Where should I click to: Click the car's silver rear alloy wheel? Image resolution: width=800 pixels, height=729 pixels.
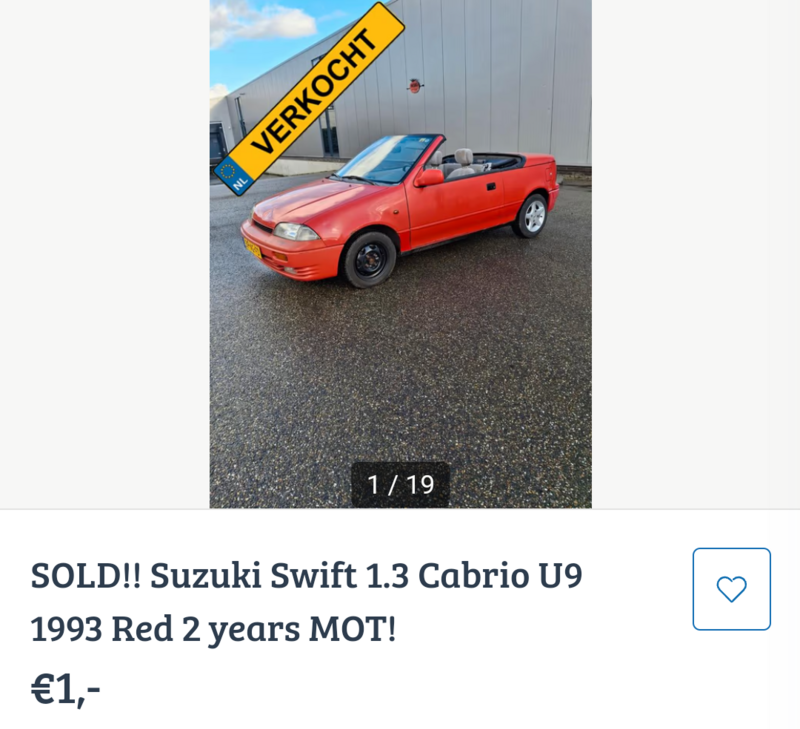(534, 216)
